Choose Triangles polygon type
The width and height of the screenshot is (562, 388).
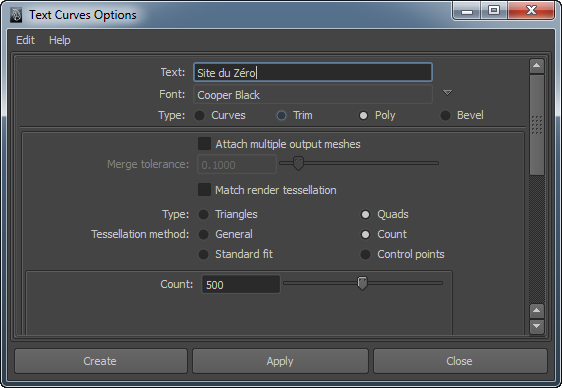click(203, 215)
